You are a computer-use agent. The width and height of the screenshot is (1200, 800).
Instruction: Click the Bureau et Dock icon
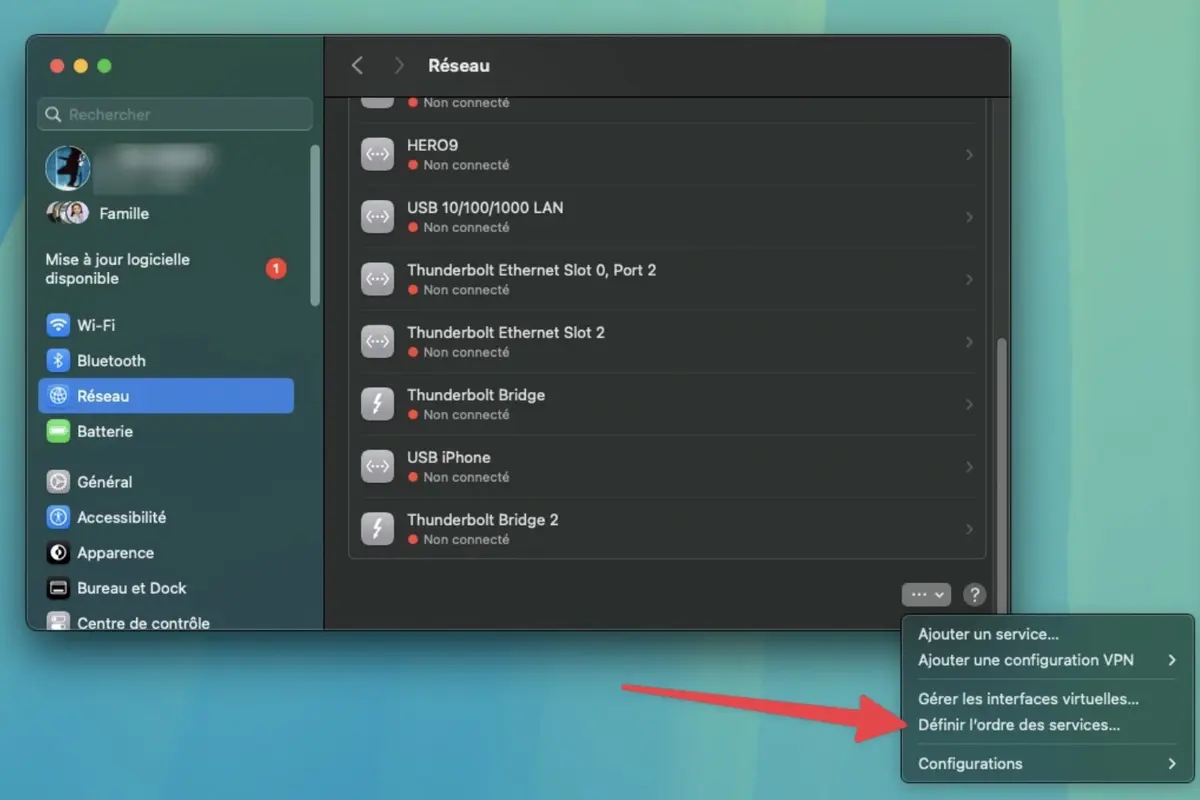pos(57,588)
